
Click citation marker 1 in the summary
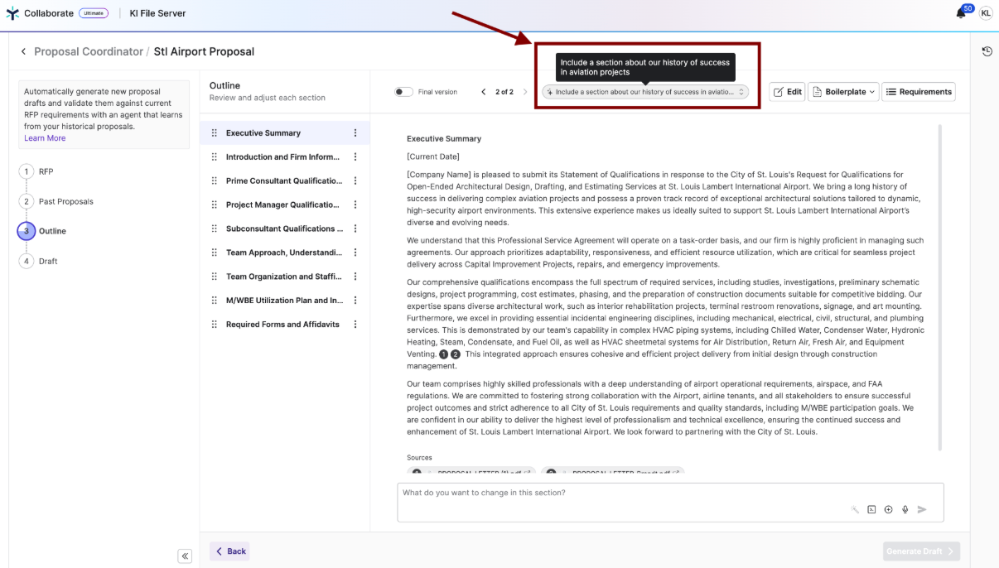[443, 354]
